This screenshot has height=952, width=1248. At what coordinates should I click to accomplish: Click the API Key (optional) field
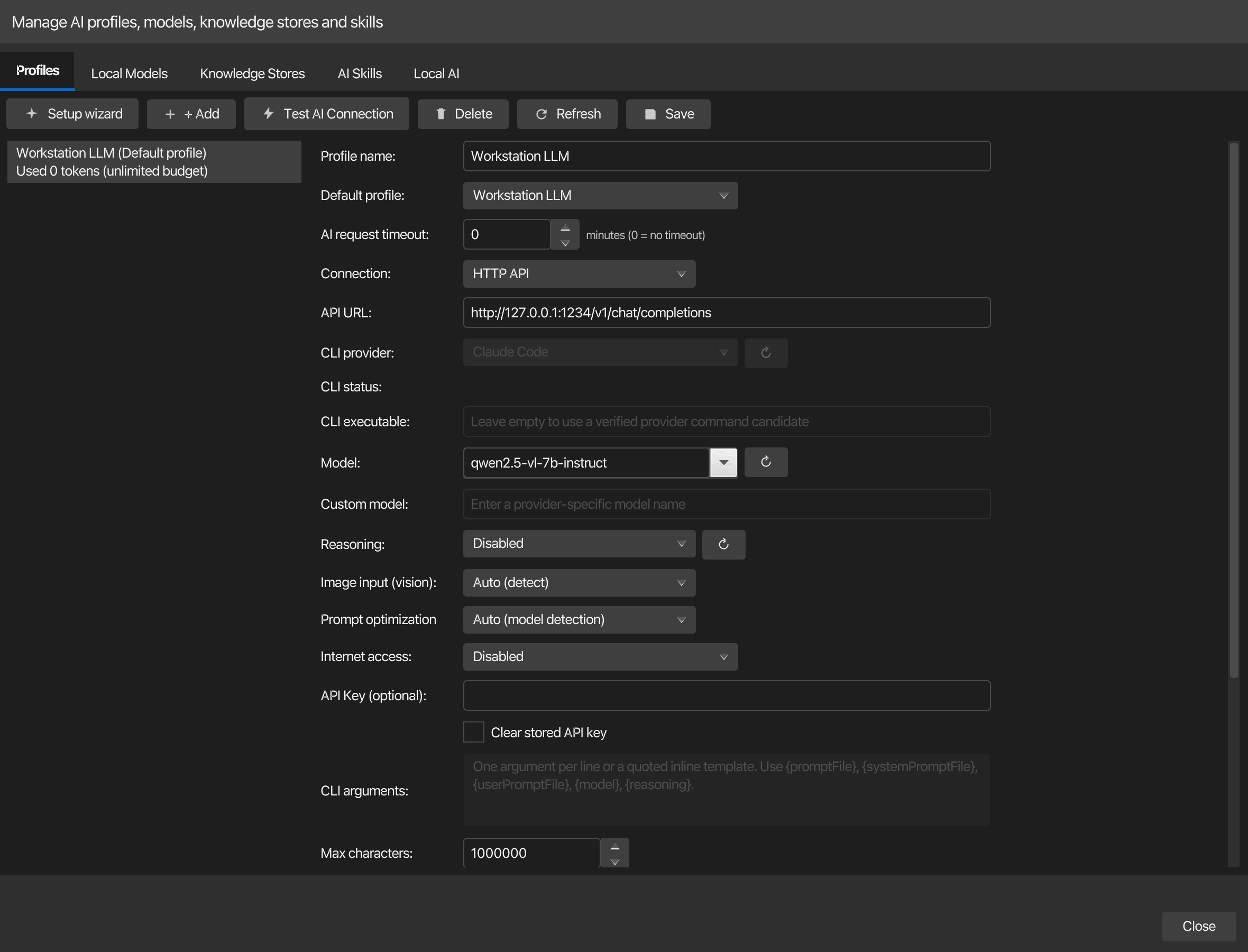tap(727, 695)
